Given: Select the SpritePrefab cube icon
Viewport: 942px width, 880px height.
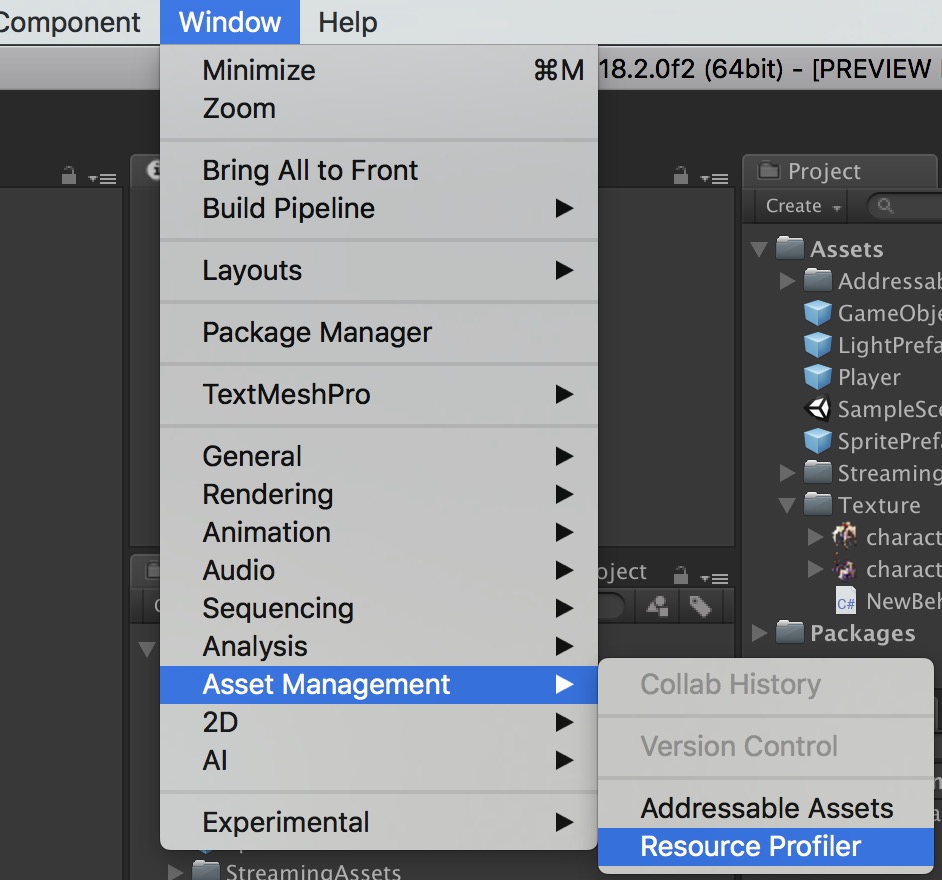Looking at the screenshot, I should coord(818,441).
